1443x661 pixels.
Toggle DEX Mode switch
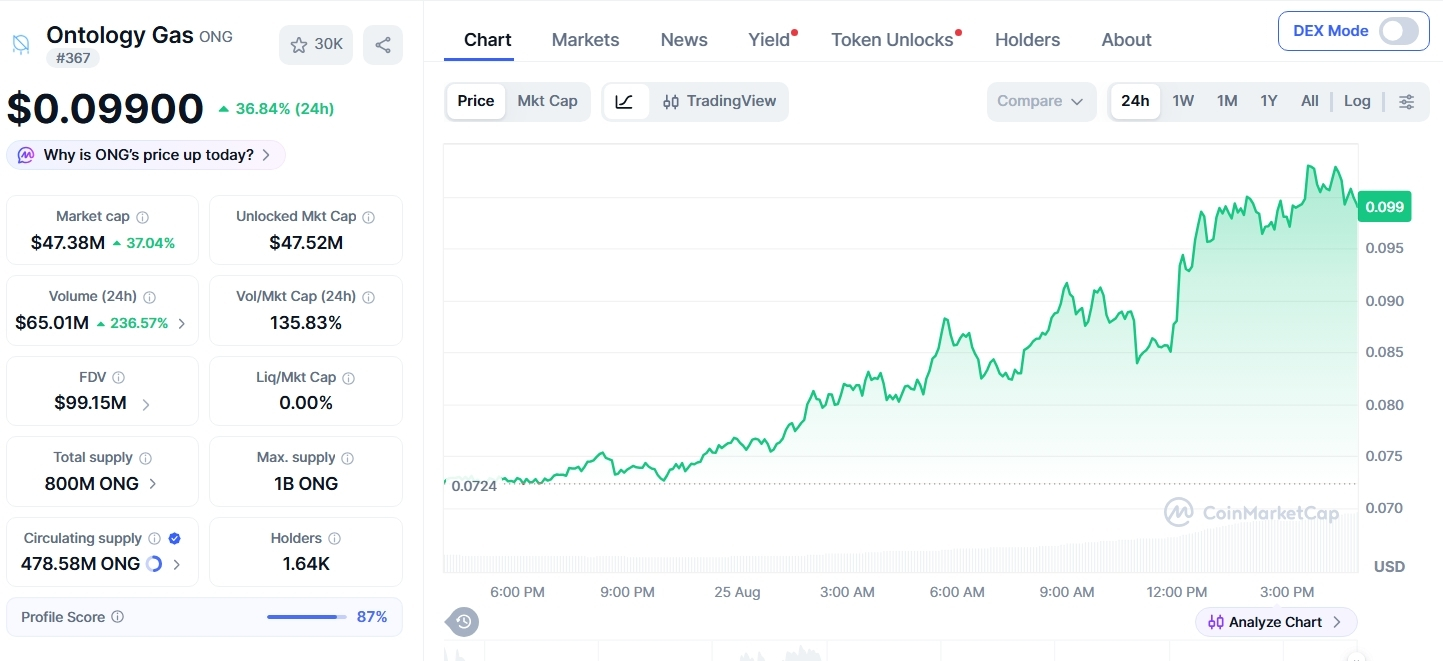coord(1398,31)
